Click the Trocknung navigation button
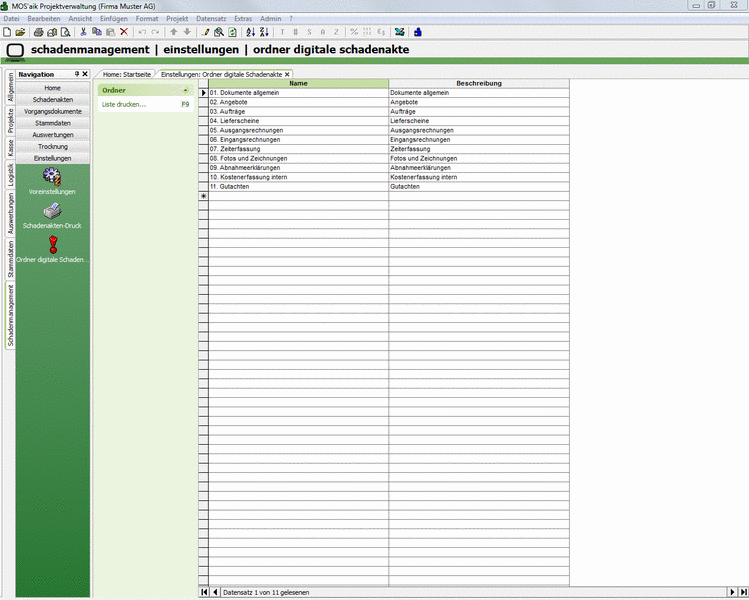Viewport: 749px width, 600px height. pos(53,146)
